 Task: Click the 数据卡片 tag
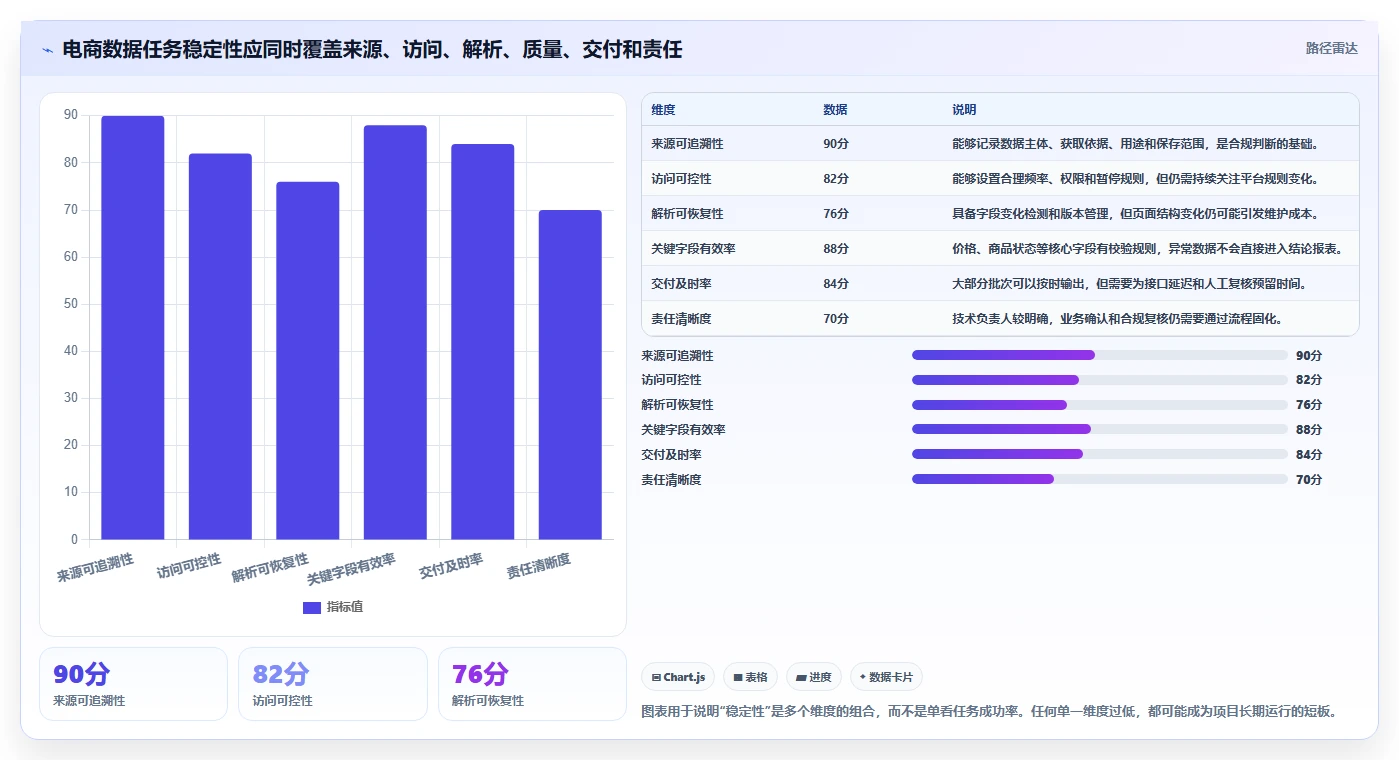(x=886, y=677)
